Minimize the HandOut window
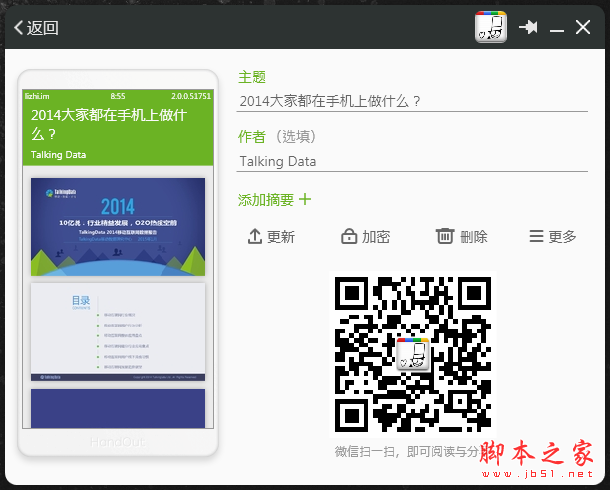 [x=557, y=30]
